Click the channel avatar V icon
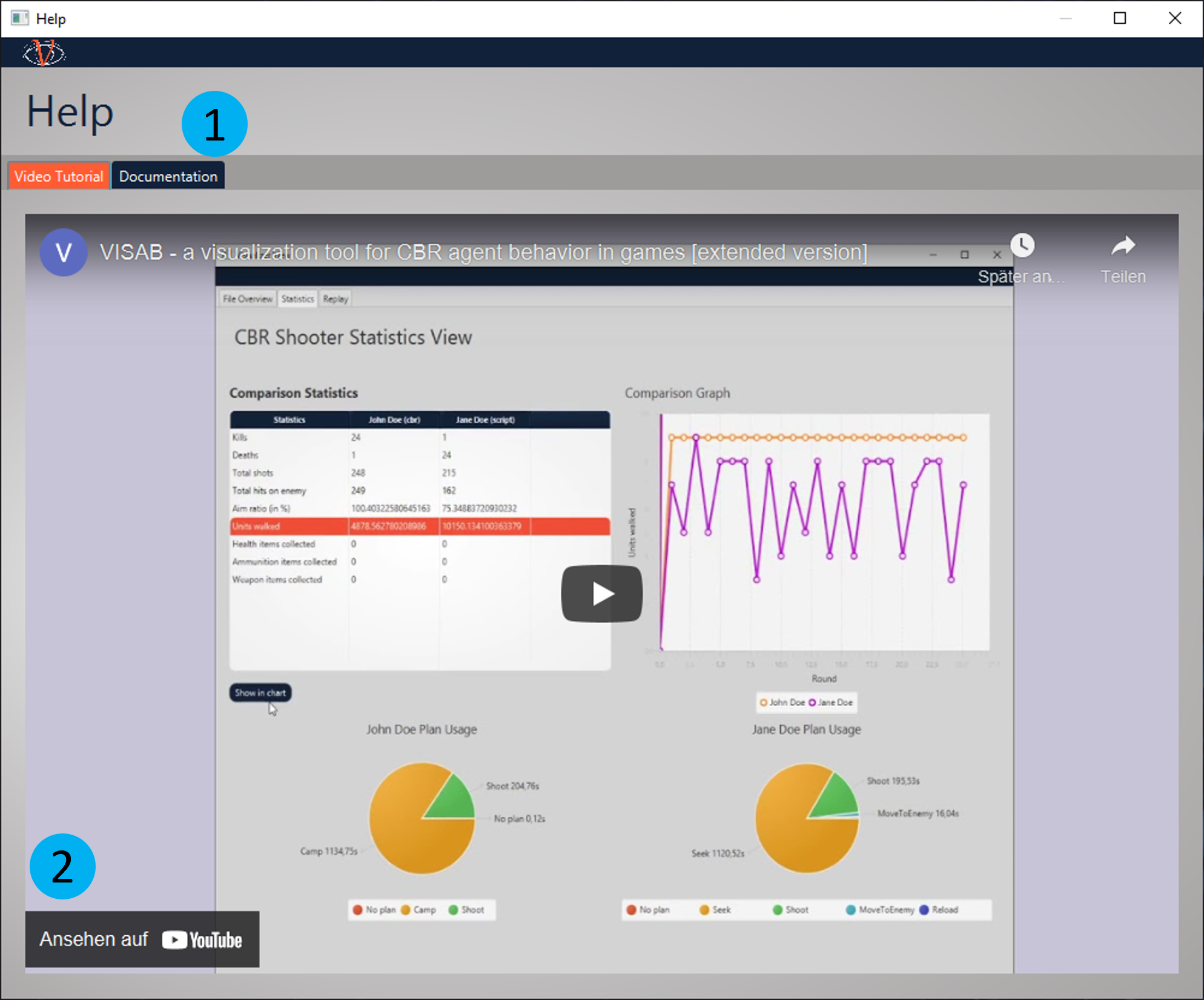 click(64, 253)
